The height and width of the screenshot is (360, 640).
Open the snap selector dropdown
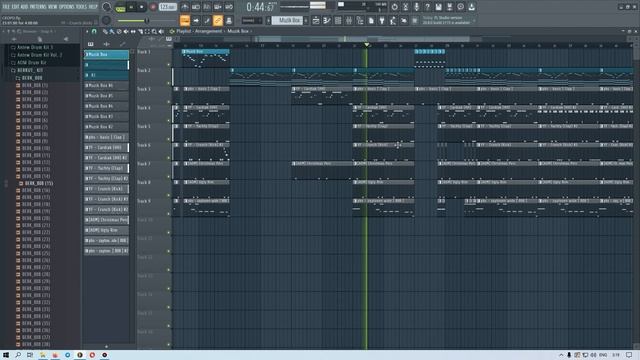(251, 20)
